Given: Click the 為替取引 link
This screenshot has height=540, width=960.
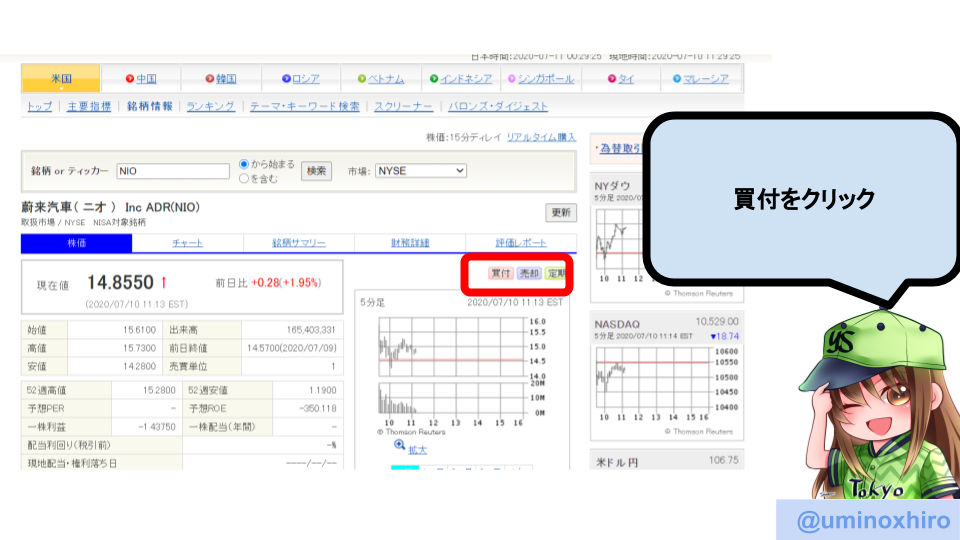Looking at the screenshot, I should tap(620, 148).
